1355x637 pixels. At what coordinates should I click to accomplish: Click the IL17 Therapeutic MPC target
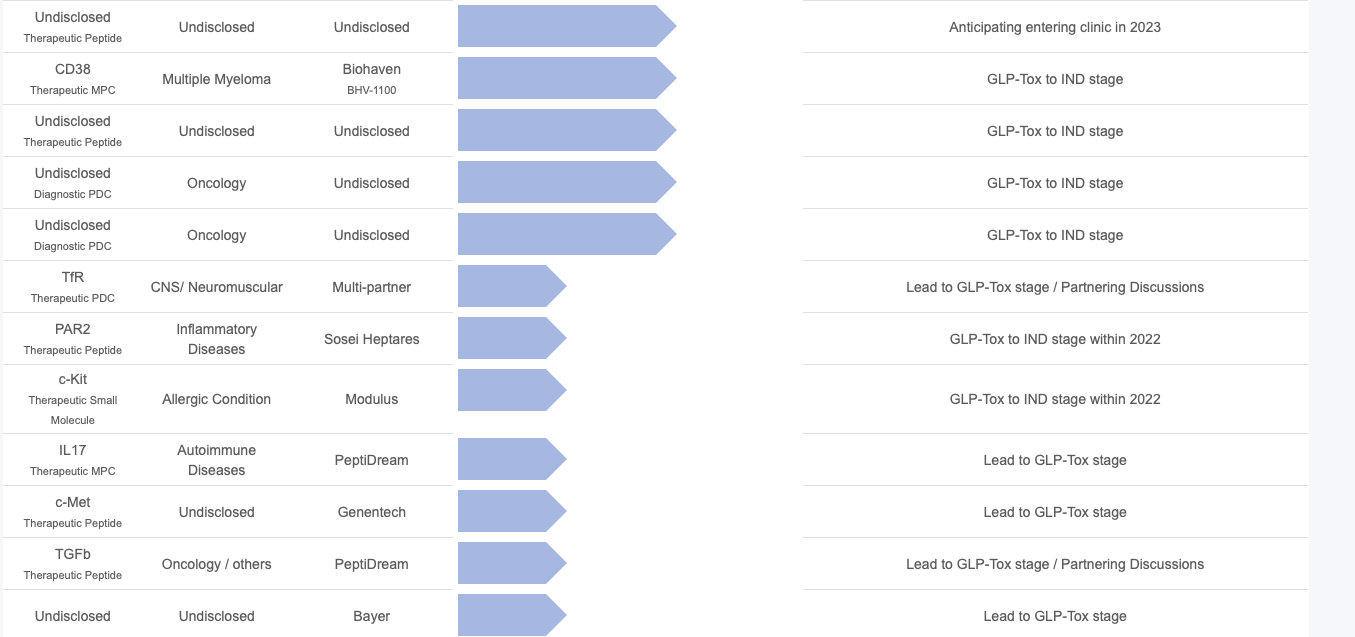[x=73, y=460]
